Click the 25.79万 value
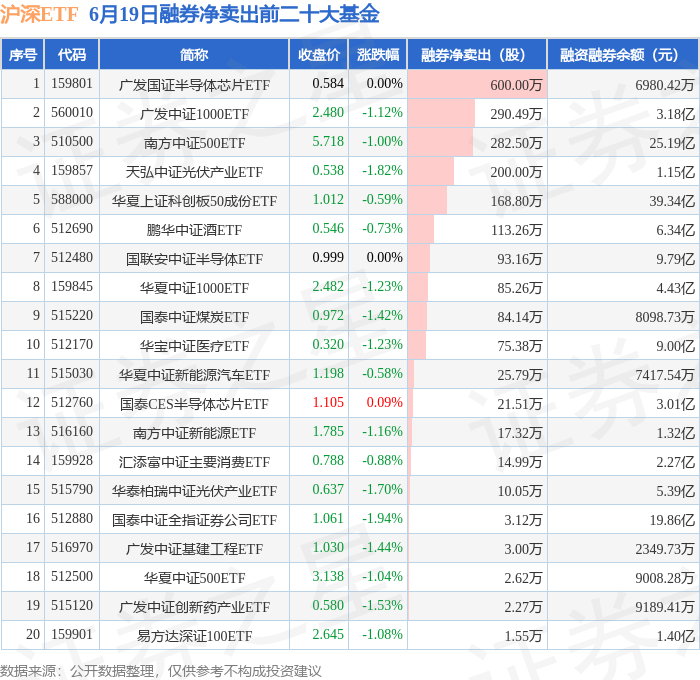The image size is (700, 680). click(x=520, y=375)
